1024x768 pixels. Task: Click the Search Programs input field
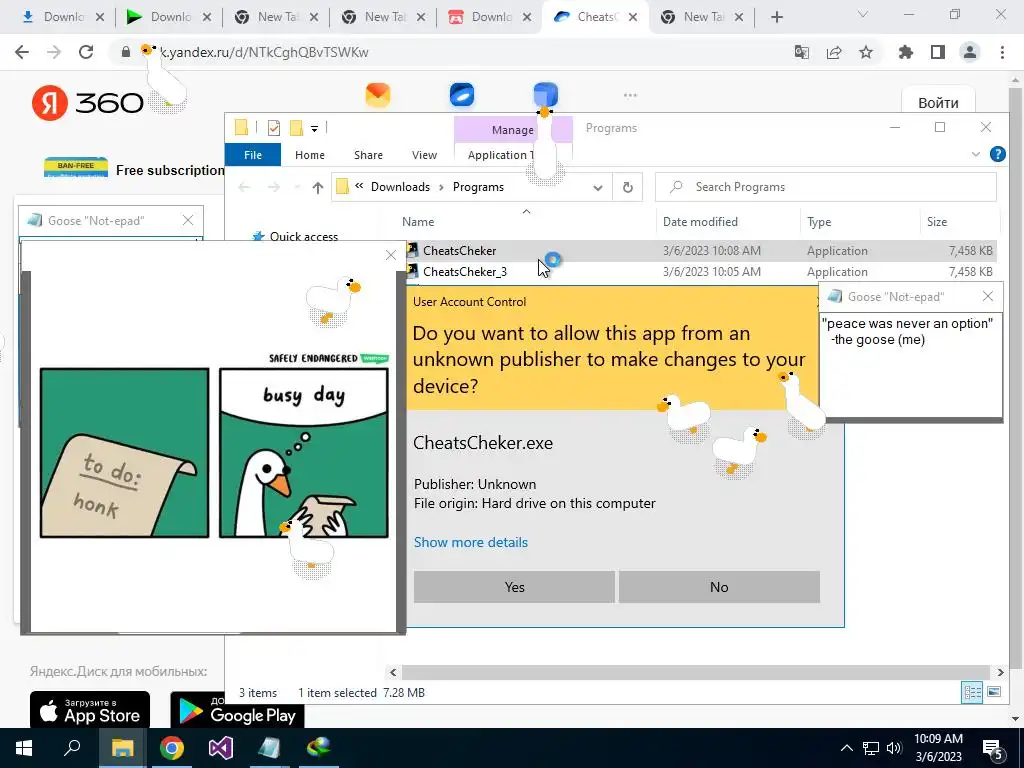(825, 187)
